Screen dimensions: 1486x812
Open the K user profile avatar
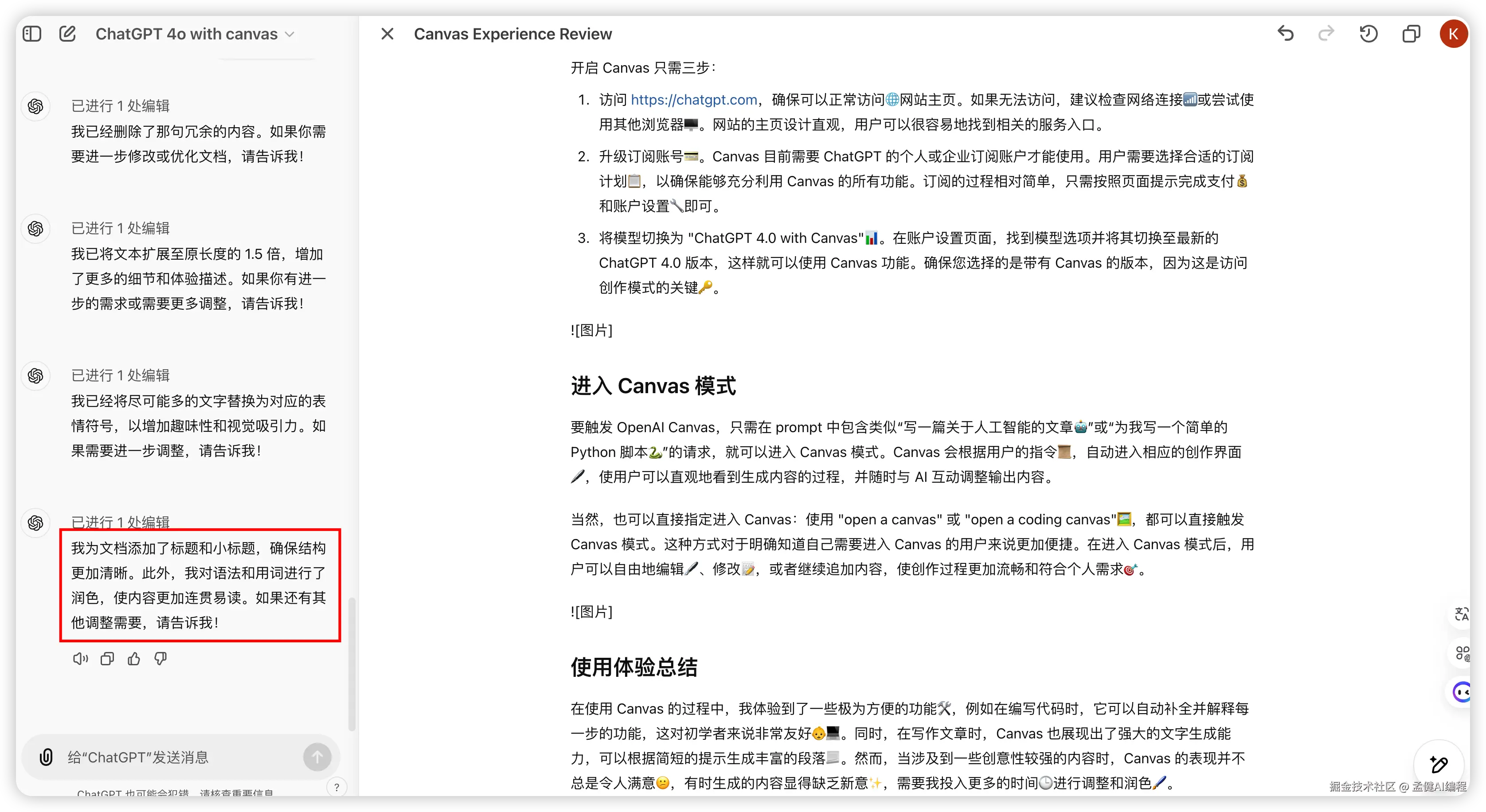[1453, 34]
